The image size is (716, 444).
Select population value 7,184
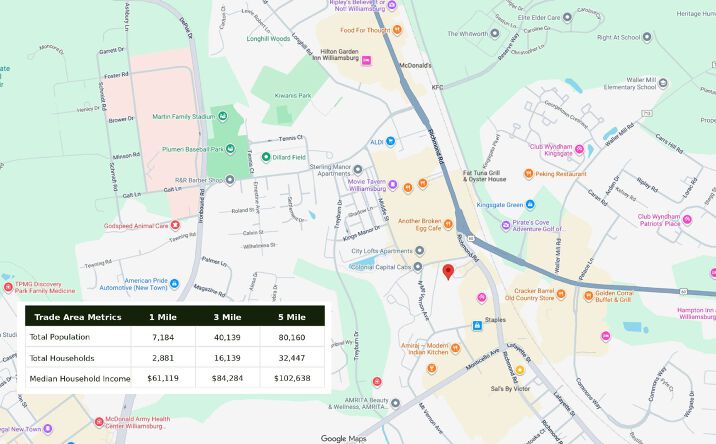[163, 338]
